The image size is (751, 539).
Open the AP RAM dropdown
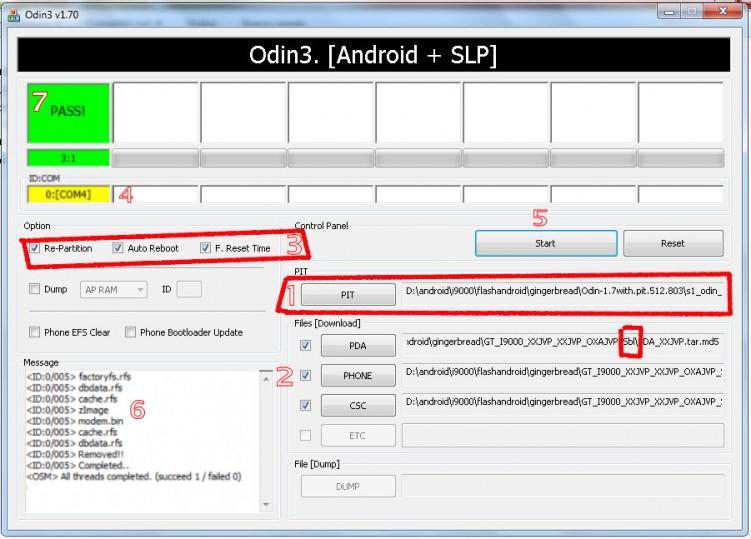pyautogui.click(x=114, y=289)
